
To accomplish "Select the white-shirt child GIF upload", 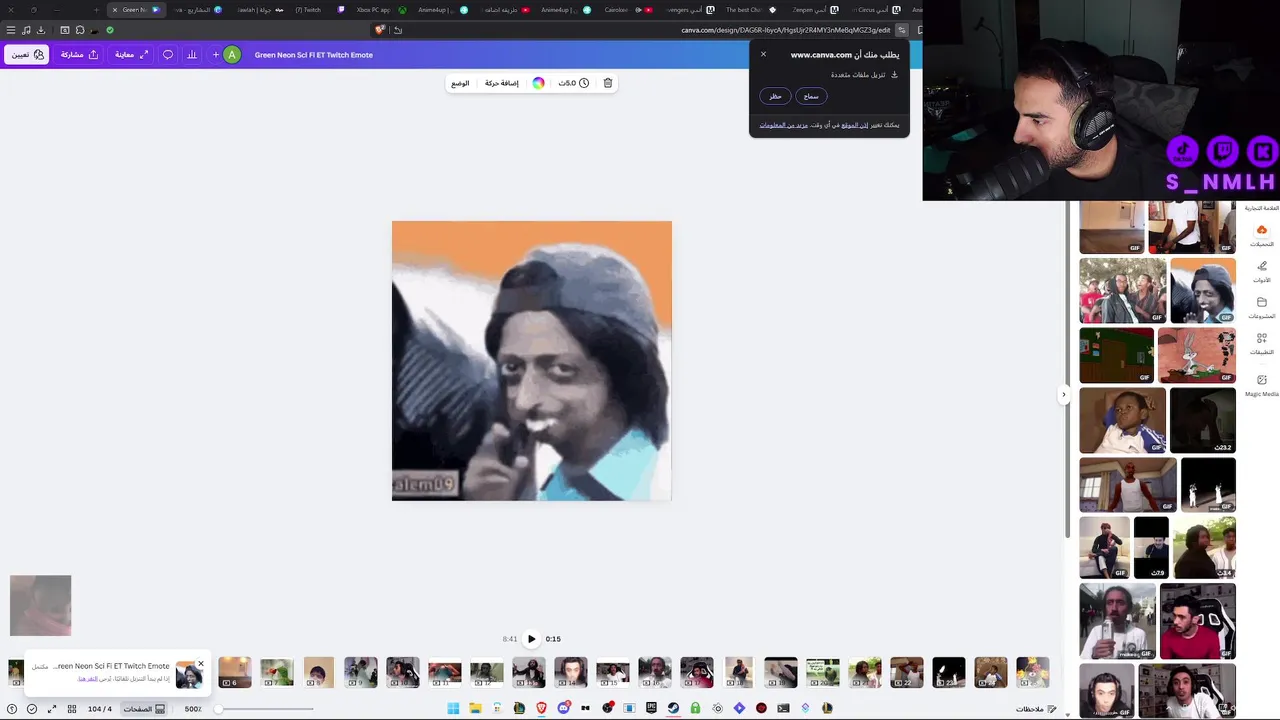I will click(1122, 420).
